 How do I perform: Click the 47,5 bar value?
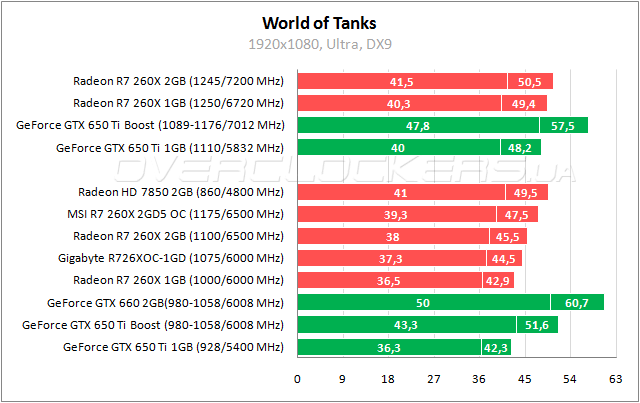[516, 215]
